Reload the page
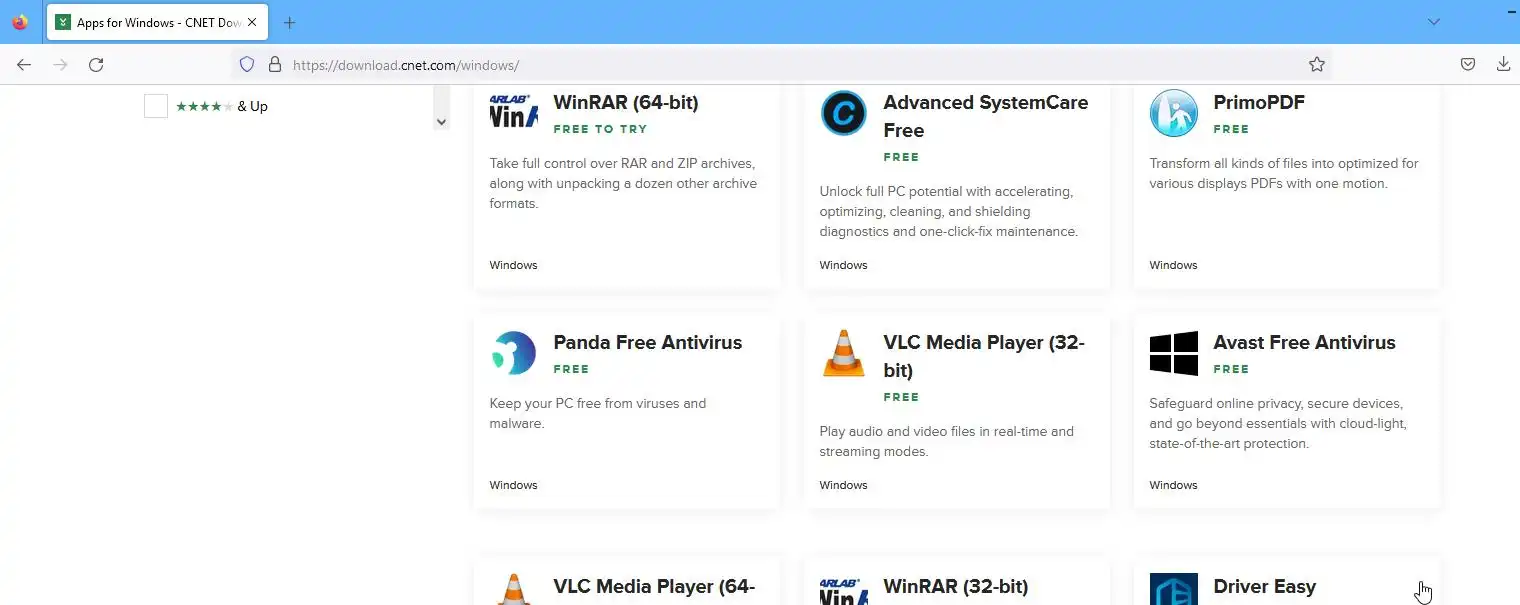This screenshot has height=605, width=1520. point(96,64)
